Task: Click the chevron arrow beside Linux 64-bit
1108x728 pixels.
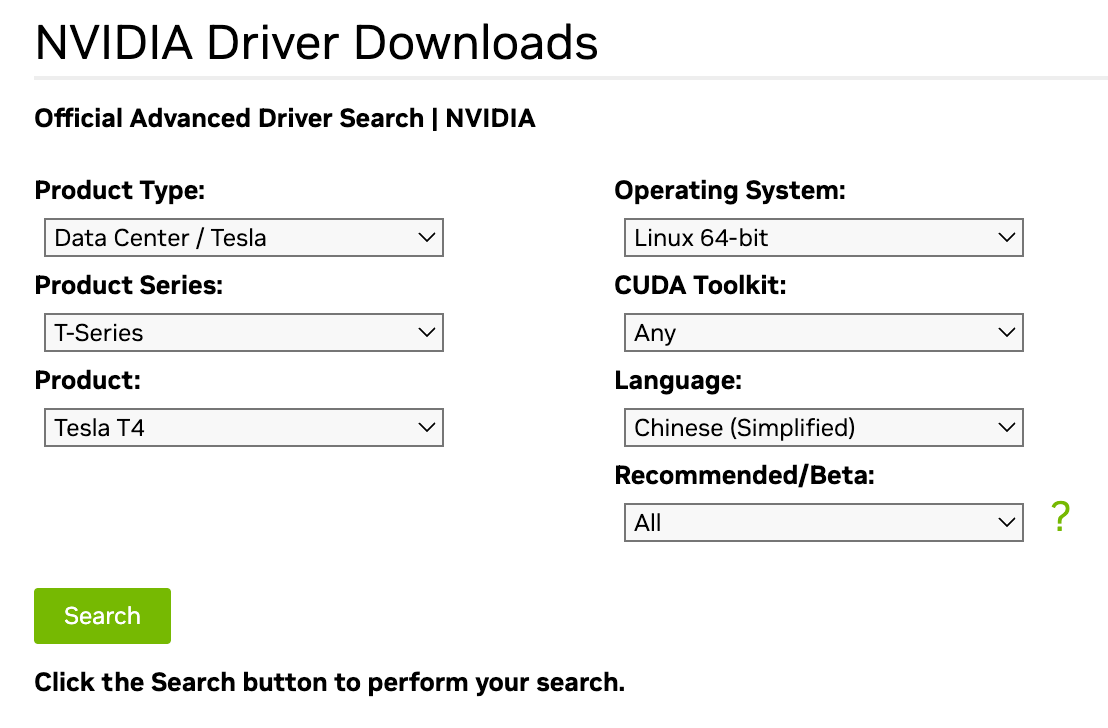Action: click(x=1007, y=238)
